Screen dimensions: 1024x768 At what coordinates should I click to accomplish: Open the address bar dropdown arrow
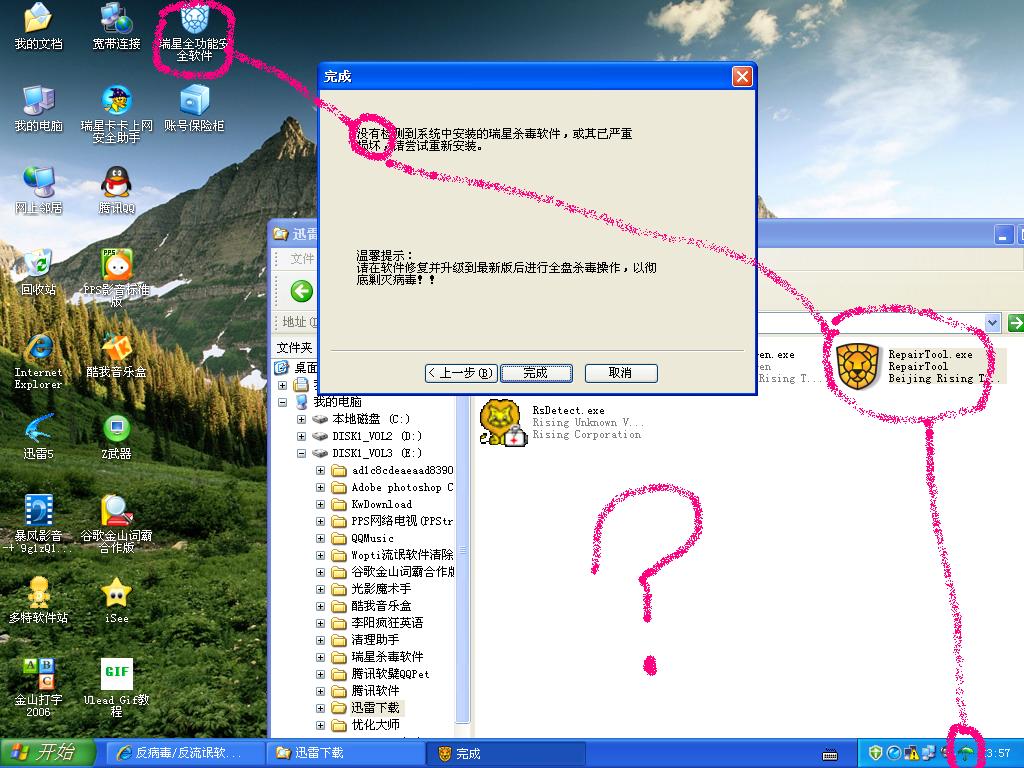tap(993, 323)
